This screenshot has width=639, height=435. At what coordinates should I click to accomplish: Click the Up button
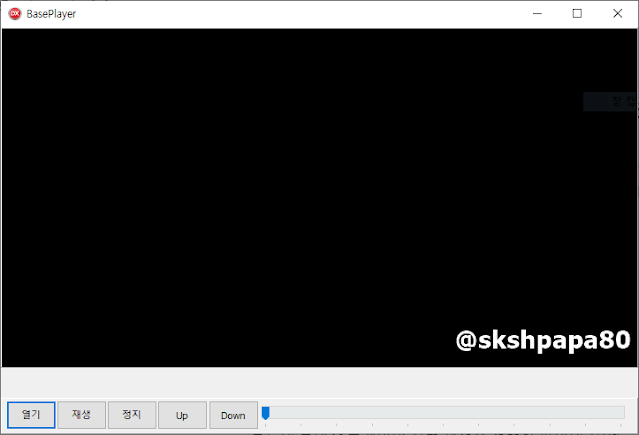tap(182, 415)
